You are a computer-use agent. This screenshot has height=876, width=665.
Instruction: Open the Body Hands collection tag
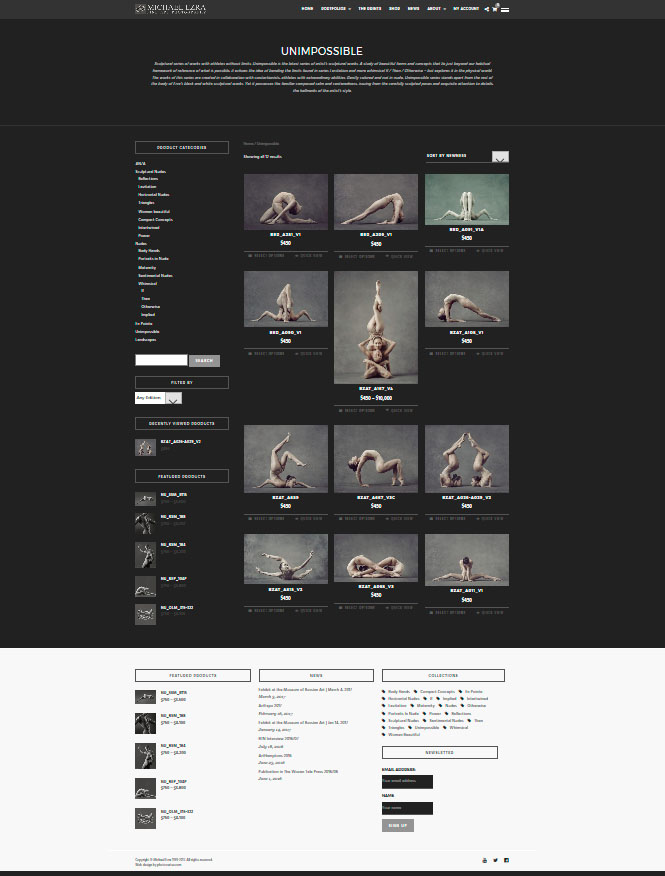399,692
